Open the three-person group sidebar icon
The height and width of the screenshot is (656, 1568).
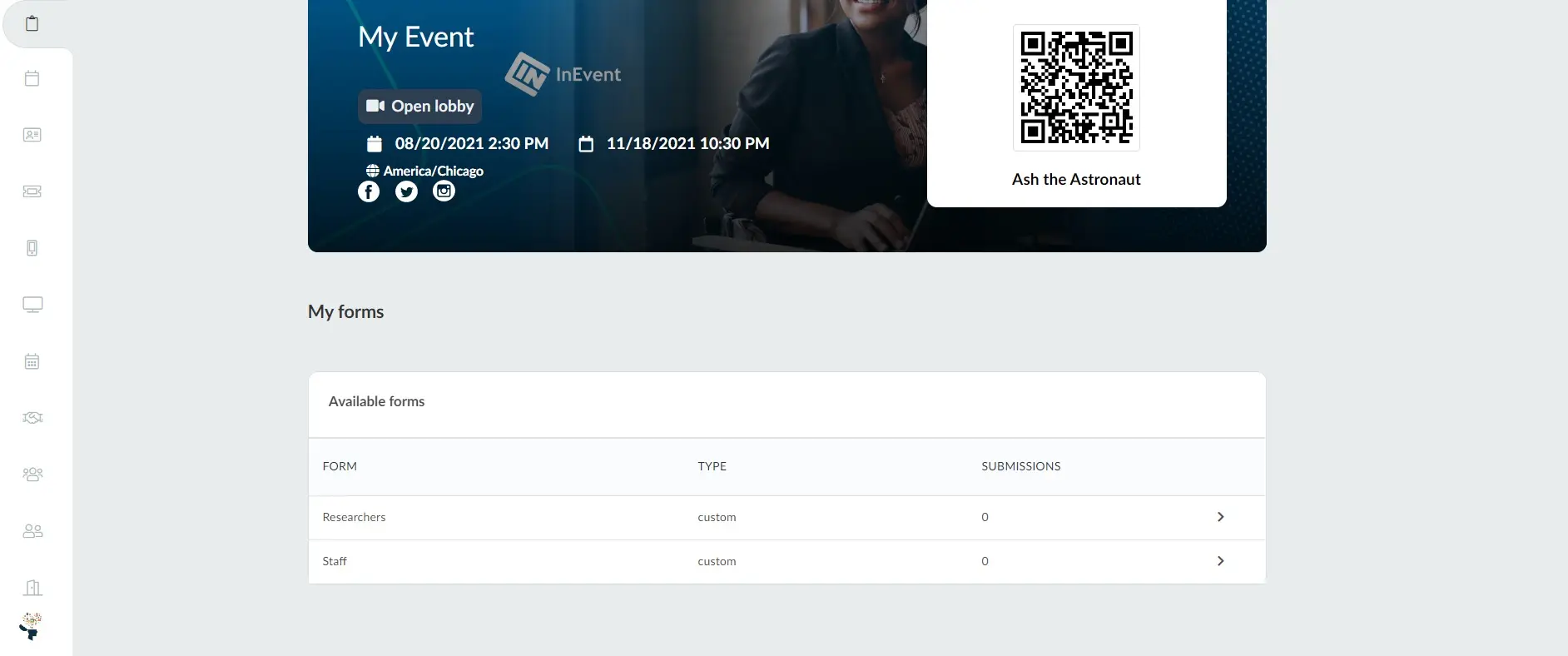coord(32,475)
